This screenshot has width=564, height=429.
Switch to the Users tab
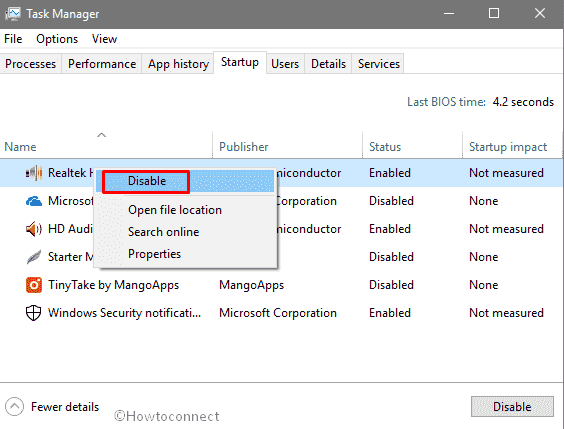coord(285,64)
